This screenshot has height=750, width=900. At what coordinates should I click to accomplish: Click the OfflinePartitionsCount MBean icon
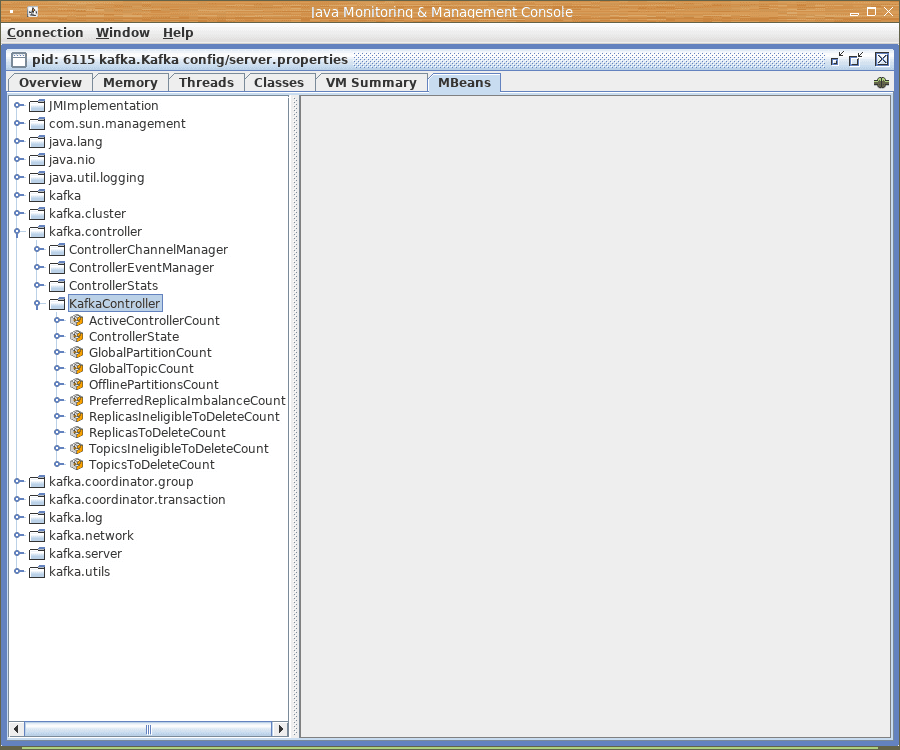click(76, 384)
